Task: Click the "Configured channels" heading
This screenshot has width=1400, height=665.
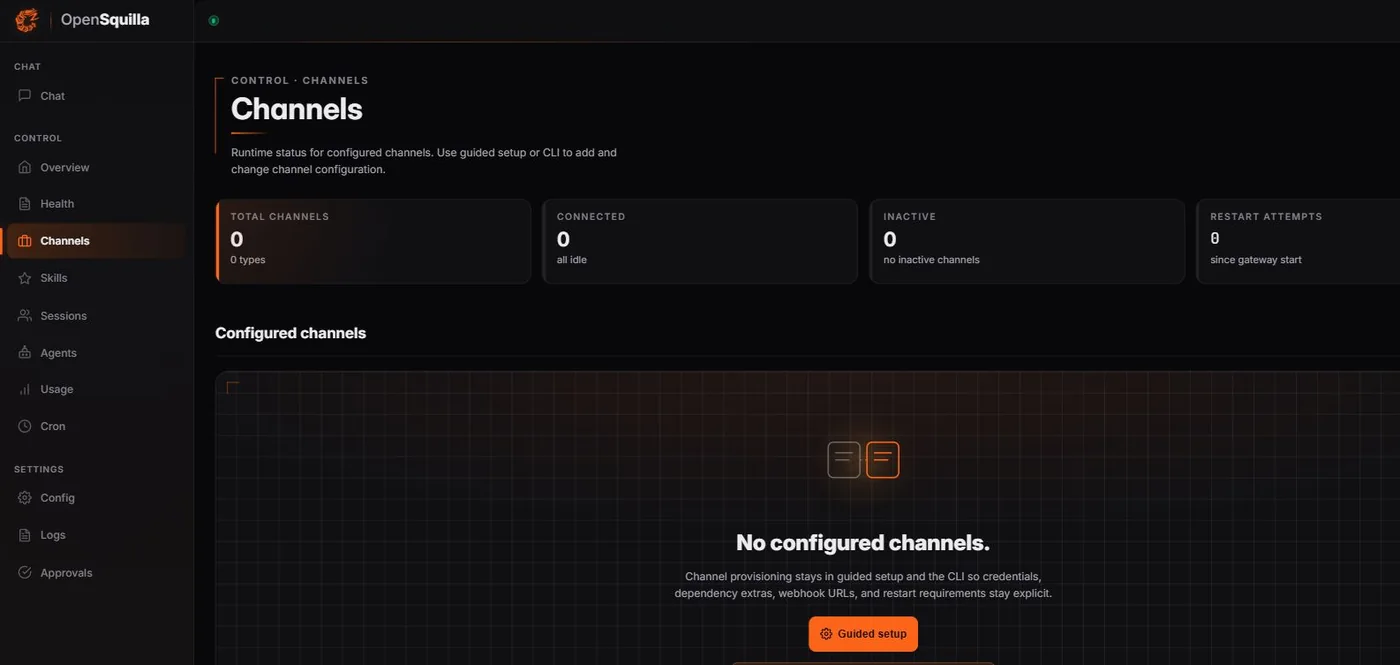Action: [x=291, y=333]
